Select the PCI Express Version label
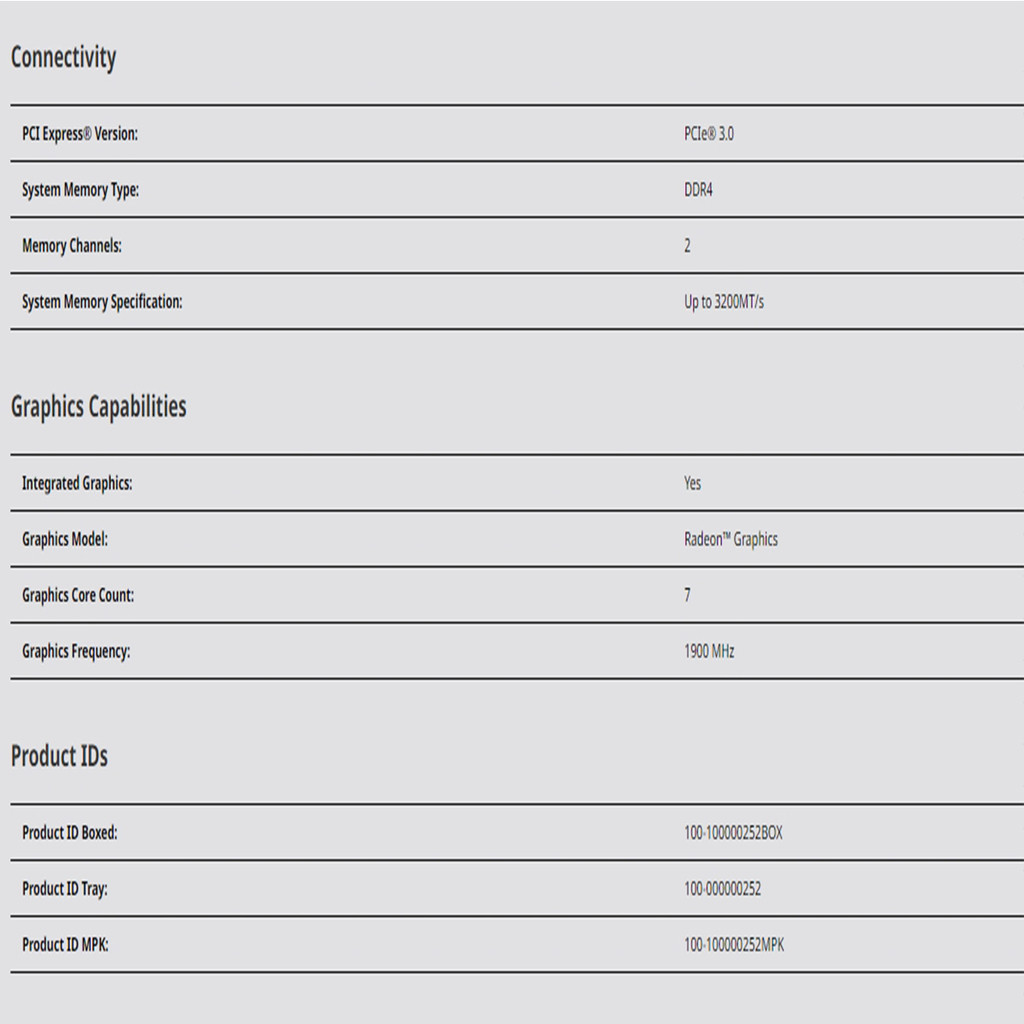 [x=80, y=134]
